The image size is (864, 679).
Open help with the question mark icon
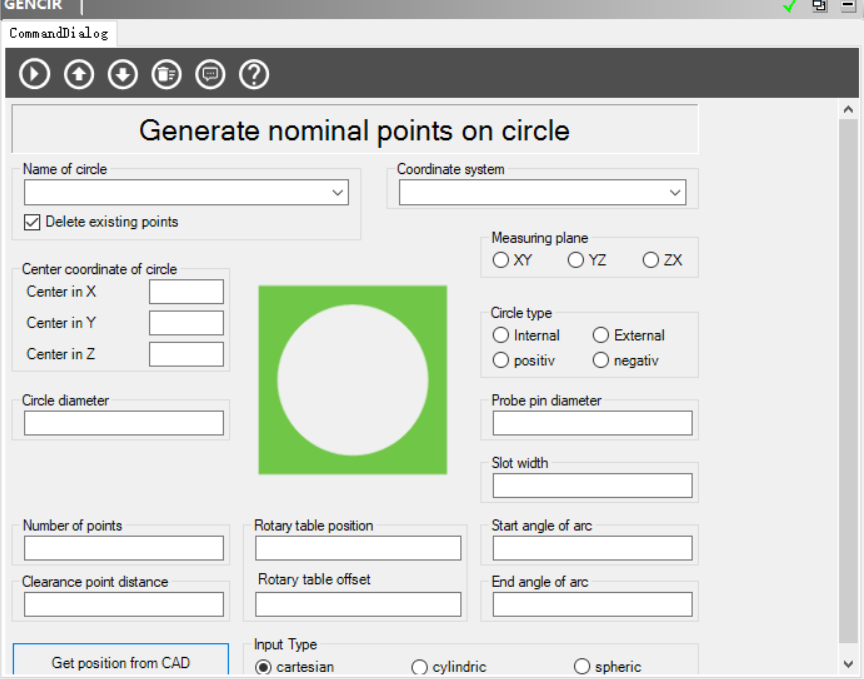(x=254, y=74)
